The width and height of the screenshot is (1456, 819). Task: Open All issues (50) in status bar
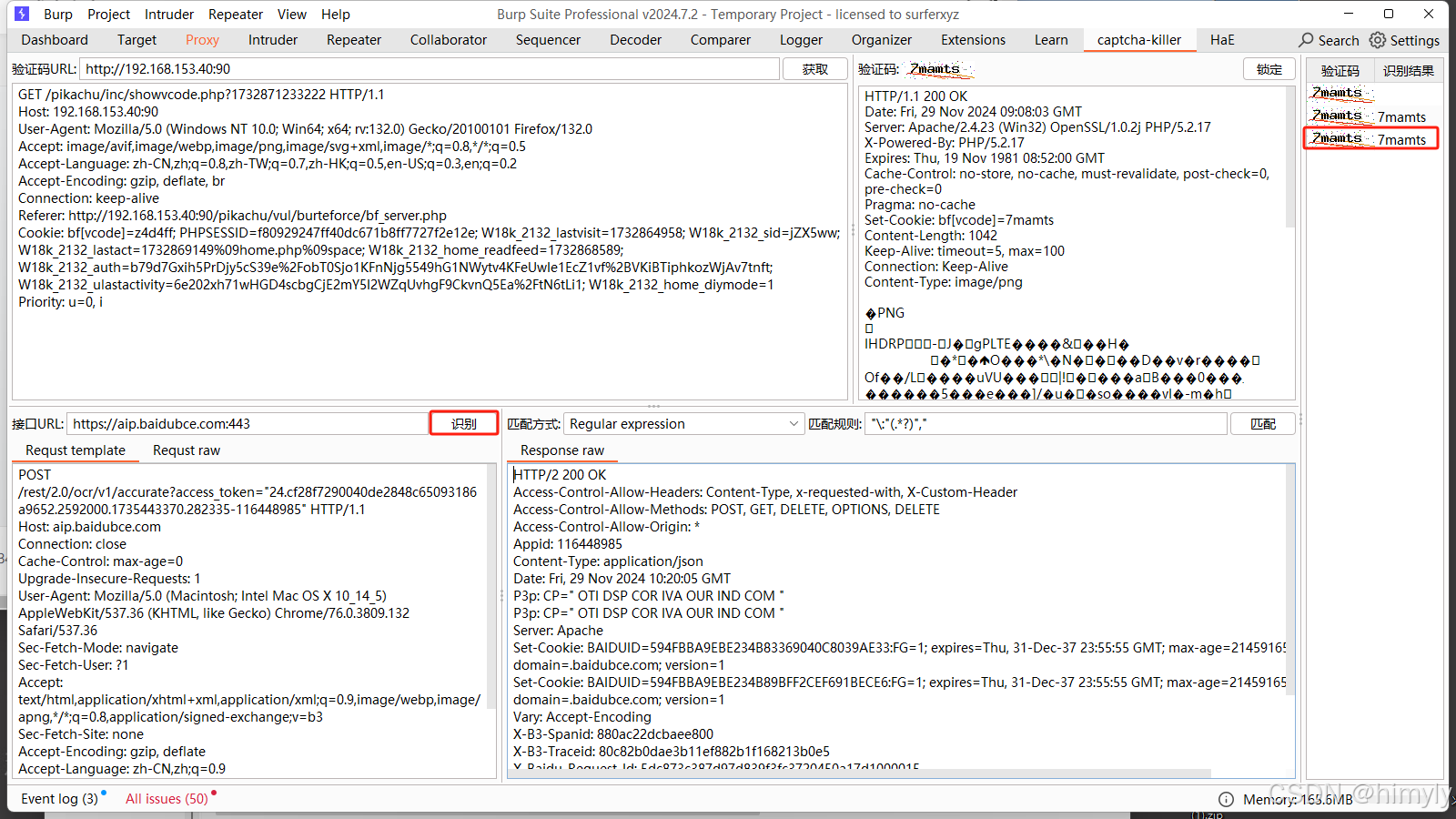pyautogui.click(x=167, y=798)
